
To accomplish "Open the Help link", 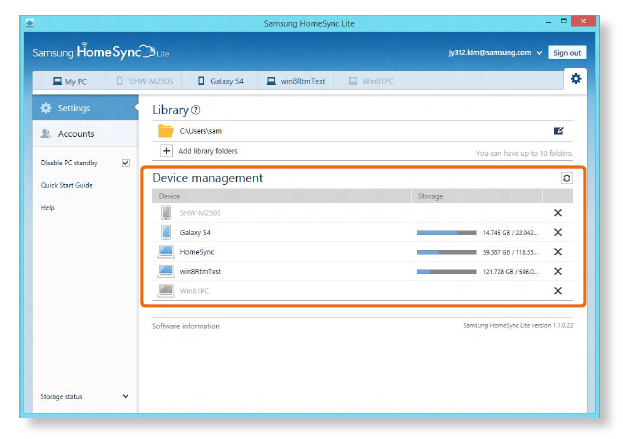I will point(47,207).
